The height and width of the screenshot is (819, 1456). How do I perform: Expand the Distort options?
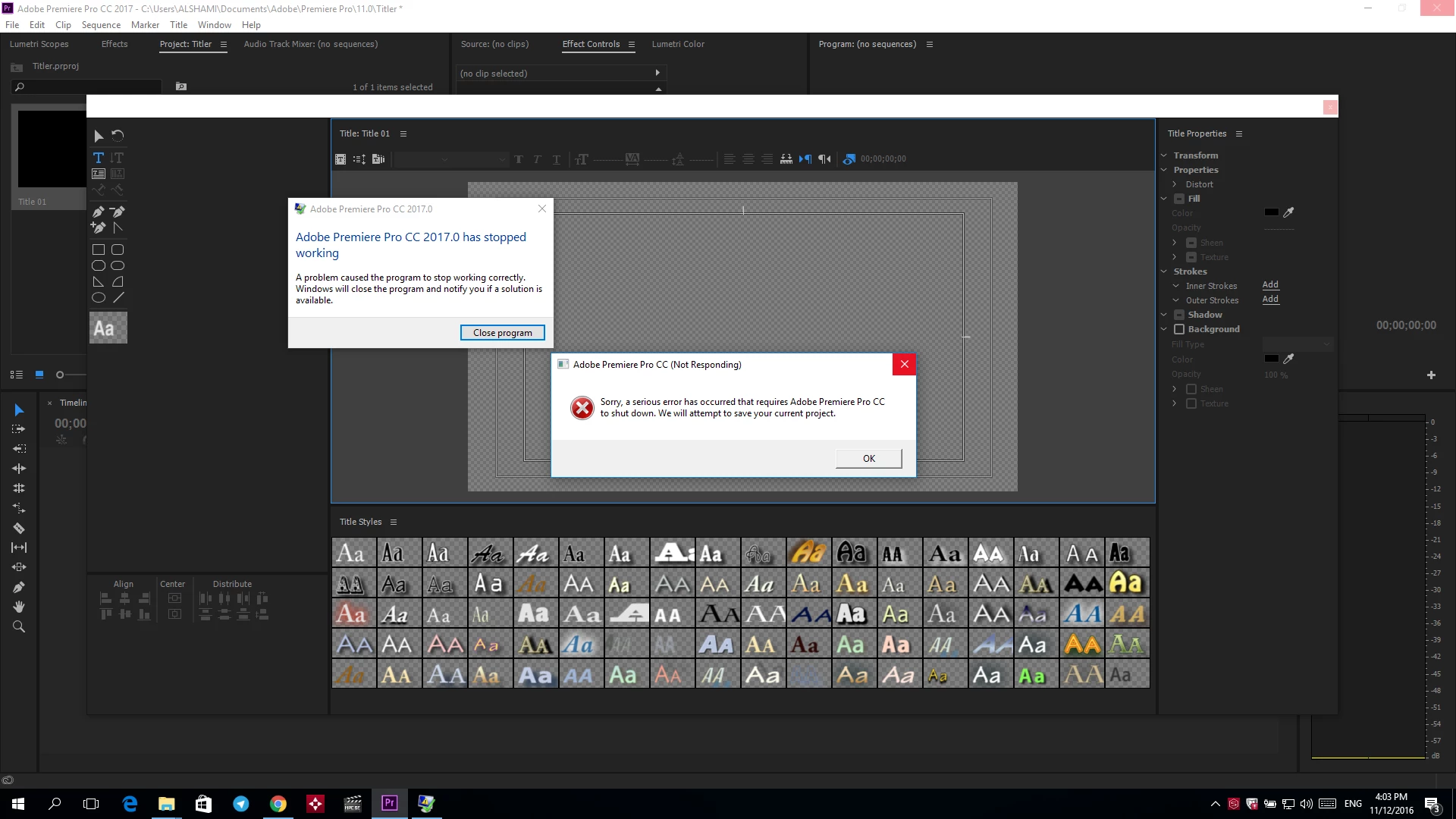point(1175,184)
